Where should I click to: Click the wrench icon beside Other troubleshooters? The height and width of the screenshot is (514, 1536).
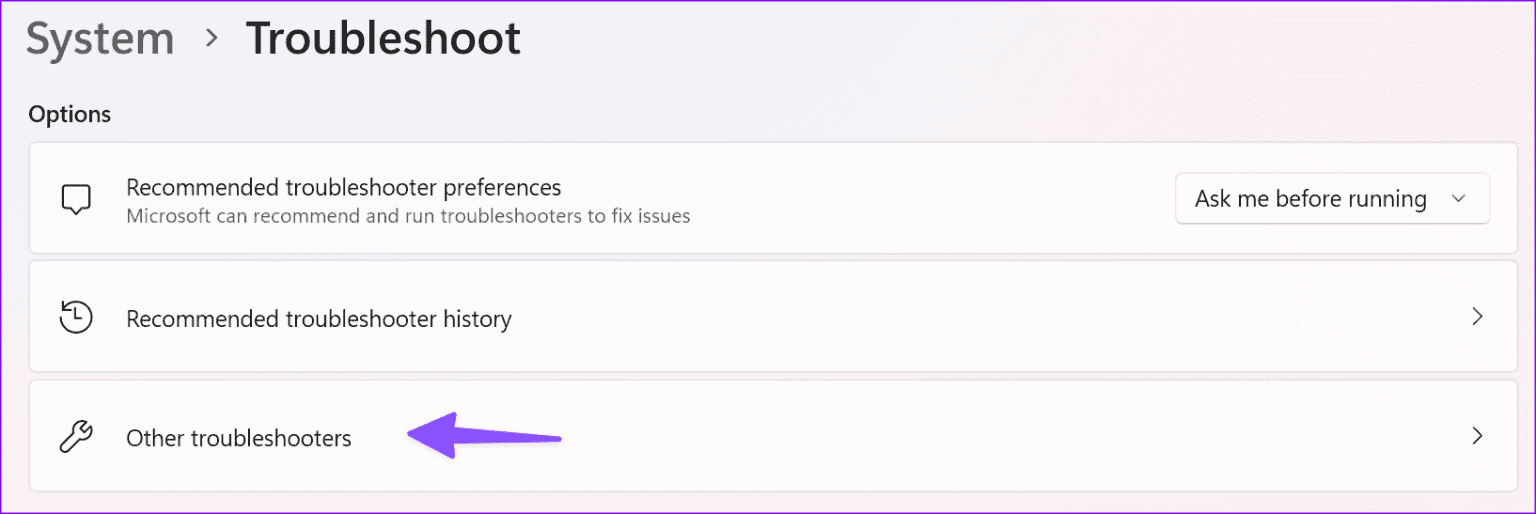(x=76, y=437)
